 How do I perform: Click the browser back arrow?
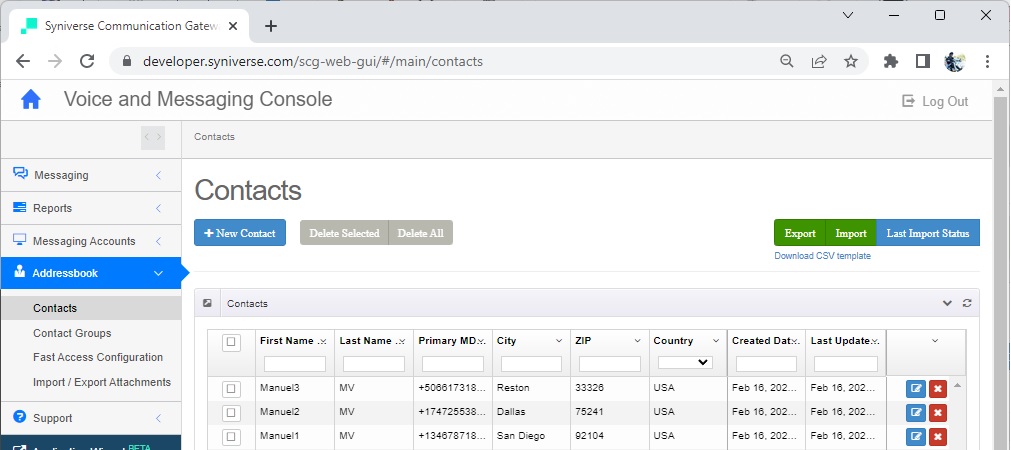coord(23,61)
